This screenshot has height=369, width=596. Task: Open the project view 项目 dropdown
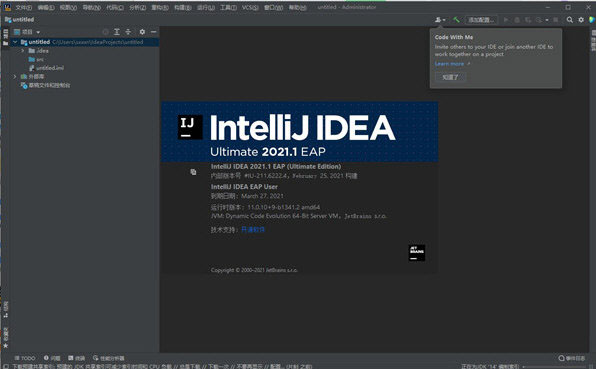tap(27, 32)
